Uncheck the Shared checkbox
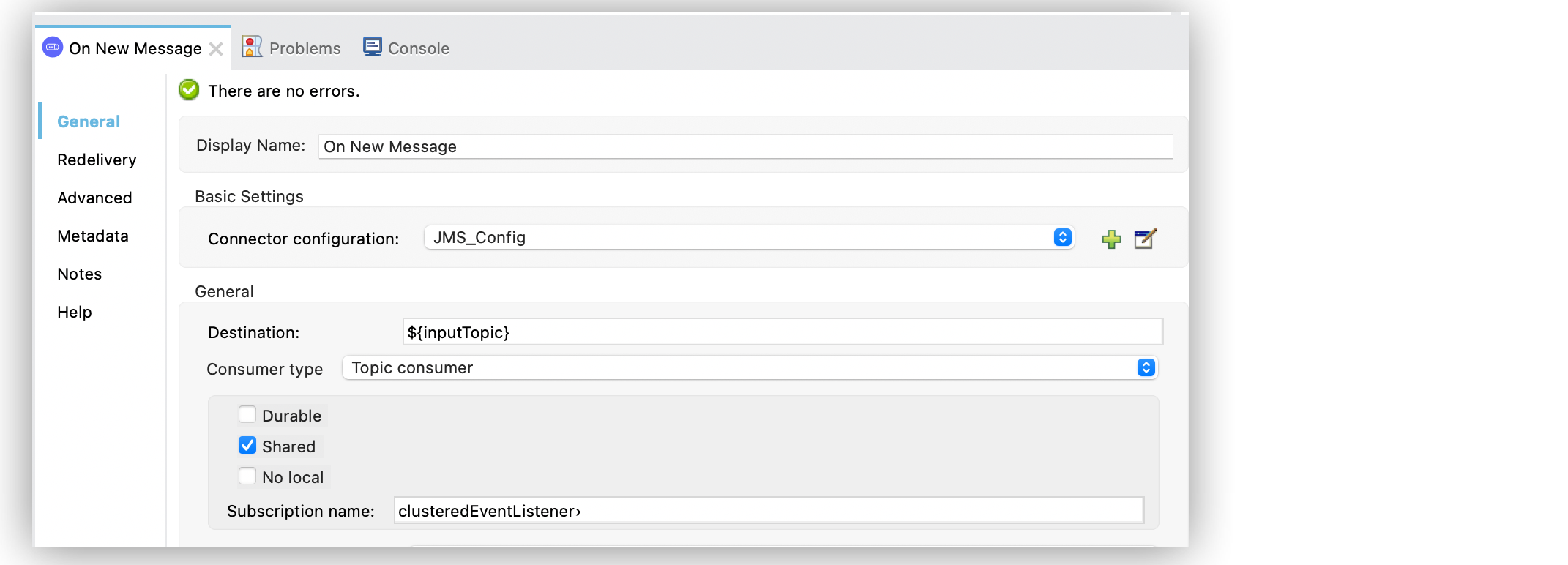Screen dimensions: 1568x565 (x=247, y=446)
